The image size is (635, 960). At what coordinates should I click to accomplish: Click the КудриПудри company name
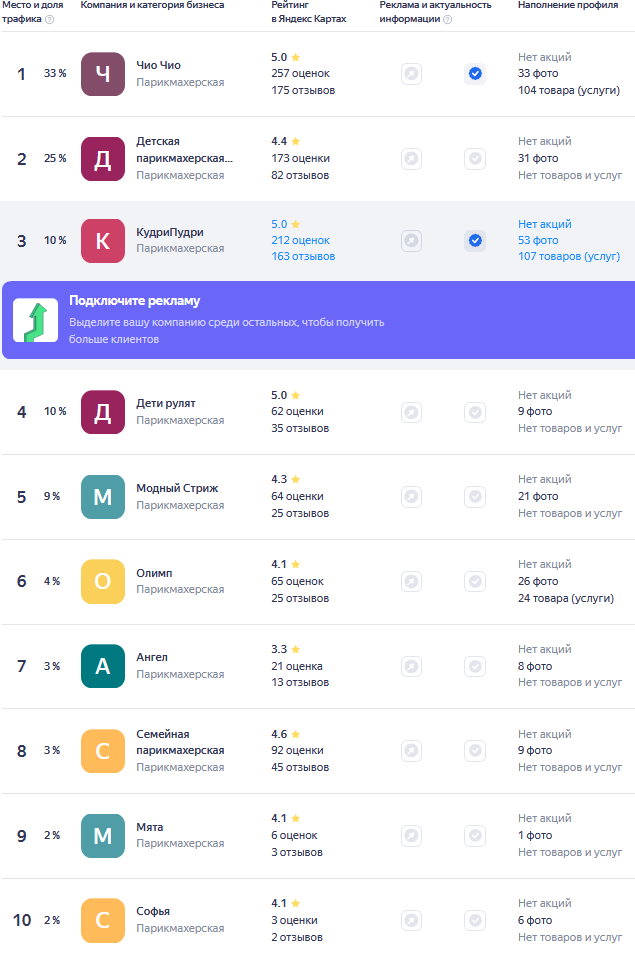[170, 232]
